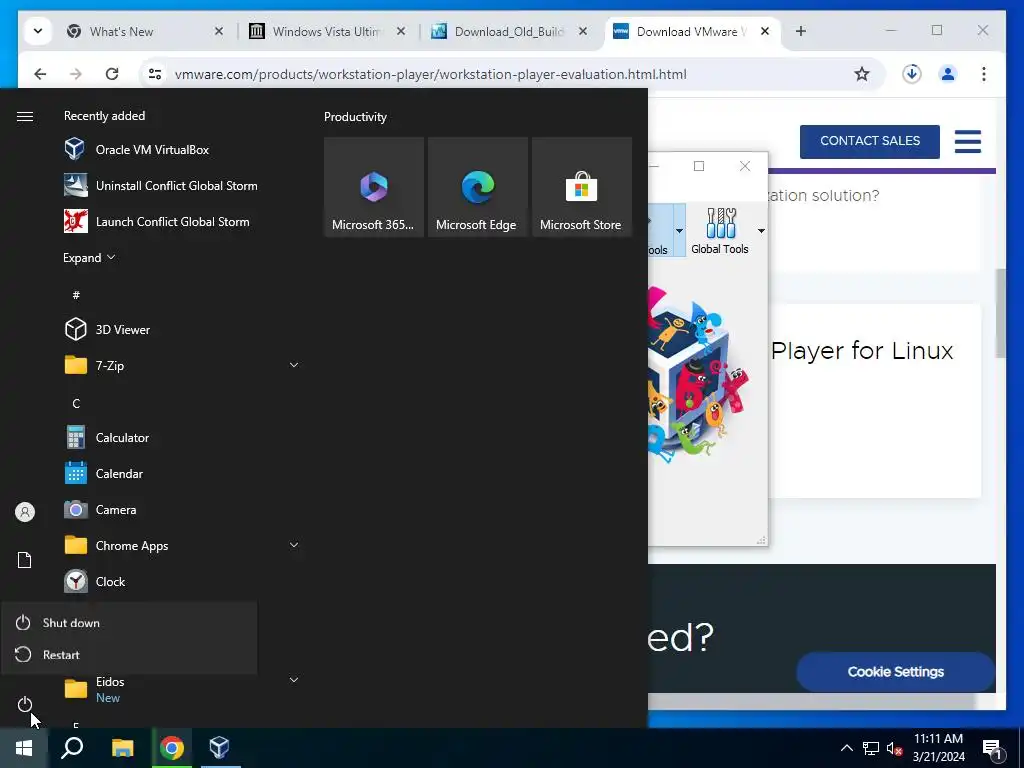Select the Download VMware tab
Screen dimensions: 1024x768
(x=691, y=31)
